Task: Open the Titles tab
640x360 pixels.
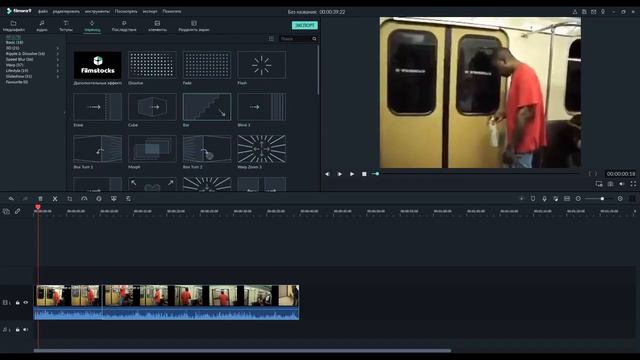Action: tap(66, 26)
